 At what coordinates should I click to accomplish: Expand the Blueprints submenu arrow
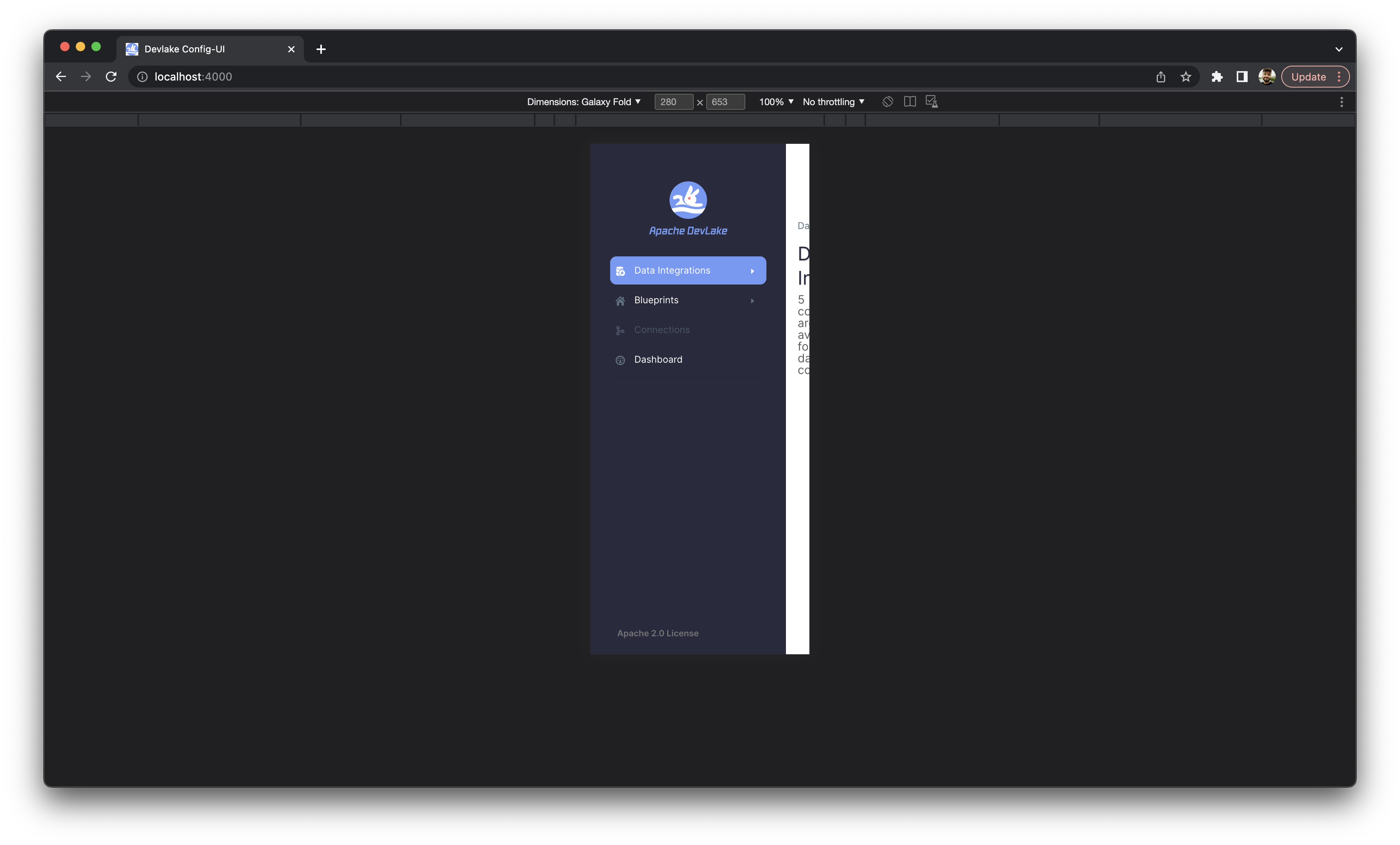(x=752, y=301)
